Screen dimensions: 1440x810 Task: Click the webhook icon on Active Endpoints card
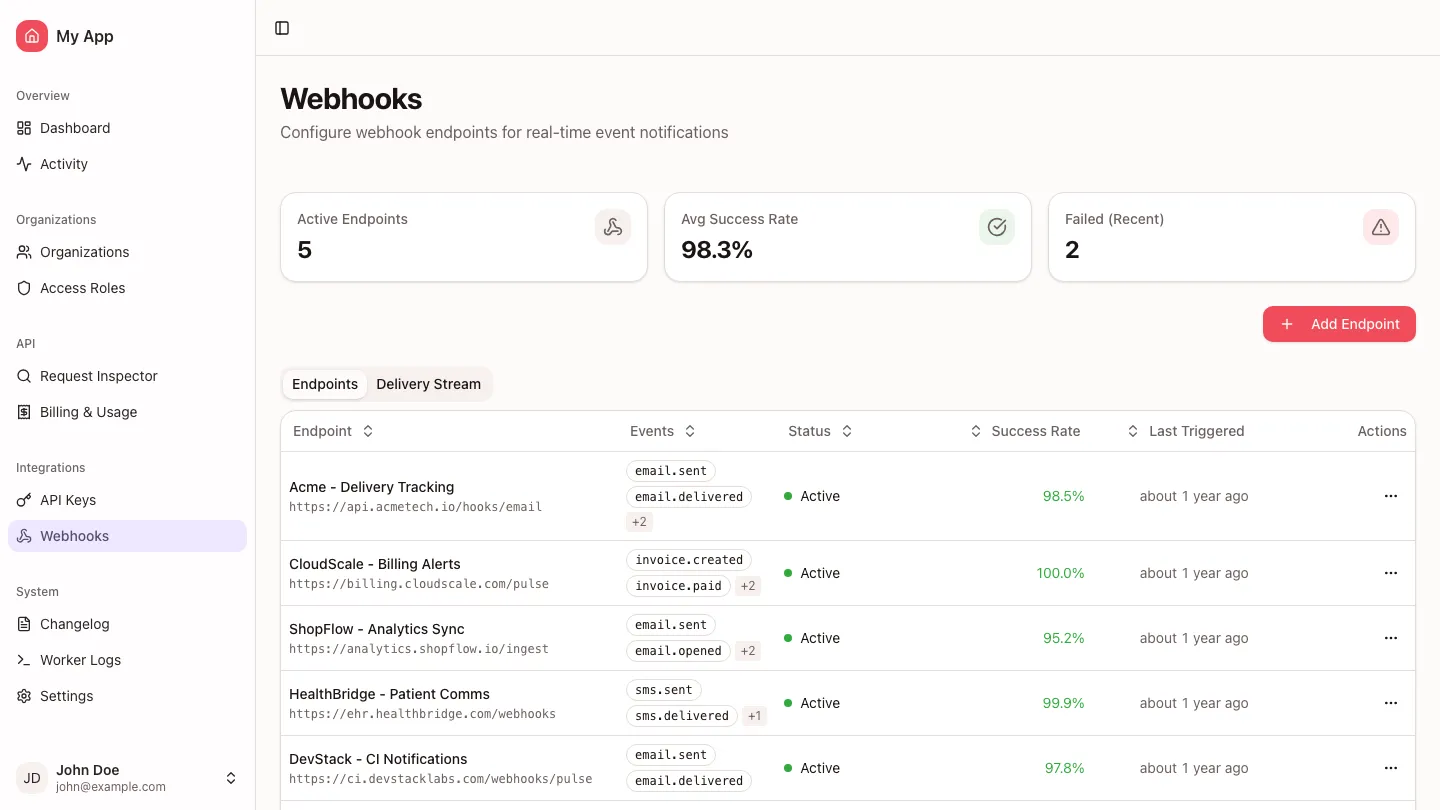(x=613, y=227)
